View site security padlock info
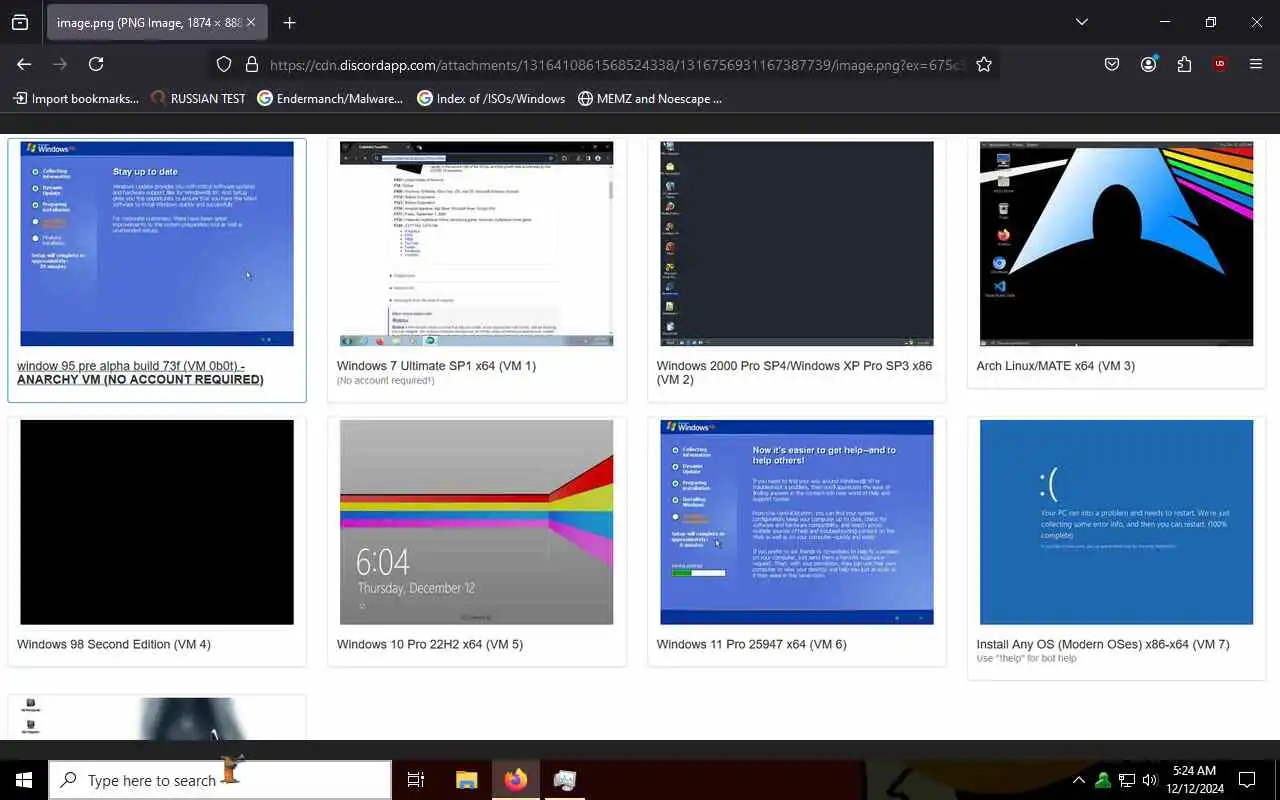 251,64
